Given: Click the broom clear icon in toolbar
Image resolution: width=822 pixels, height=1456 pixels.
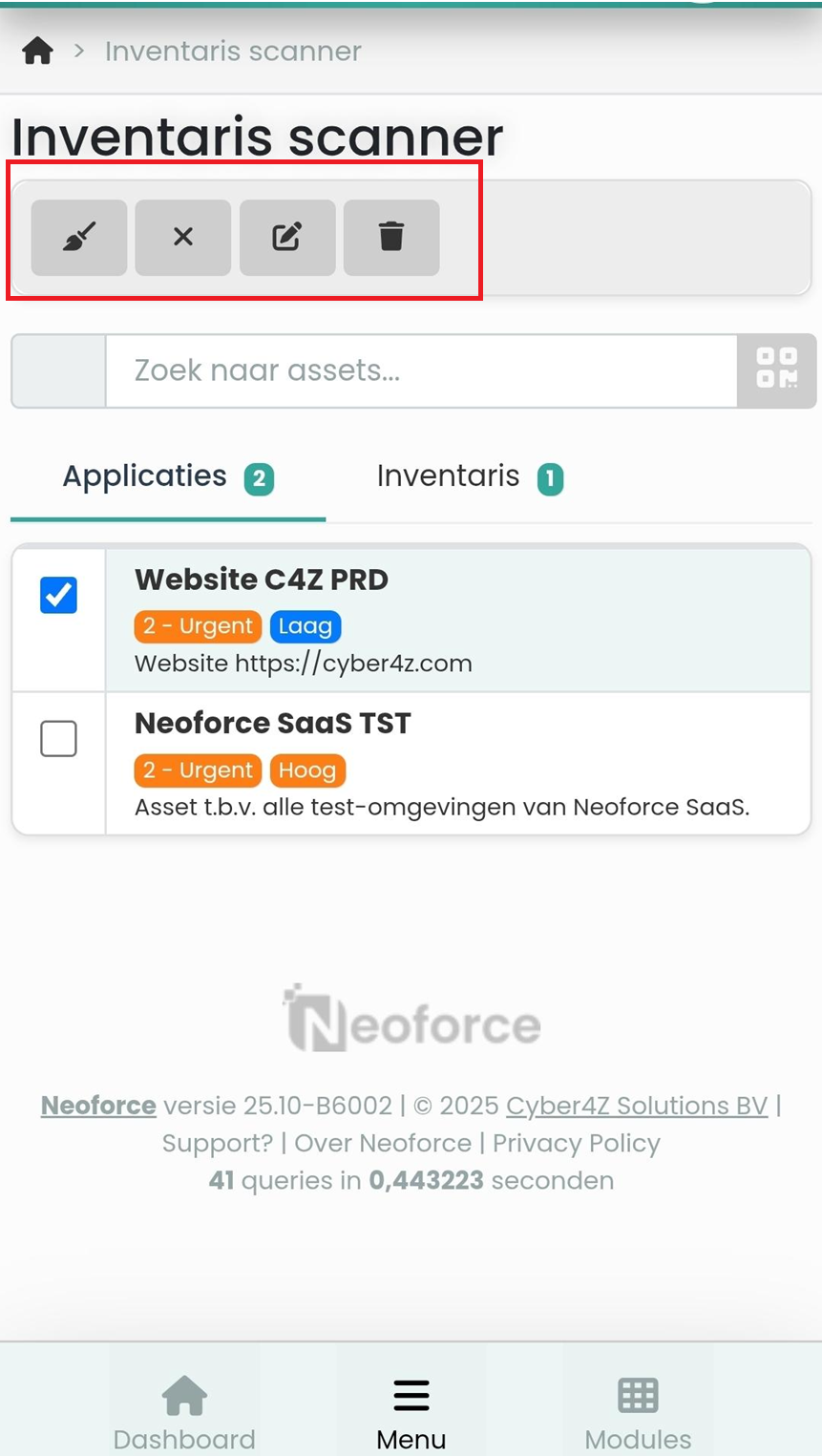Looking at the screenshot, I should [79, 237].
